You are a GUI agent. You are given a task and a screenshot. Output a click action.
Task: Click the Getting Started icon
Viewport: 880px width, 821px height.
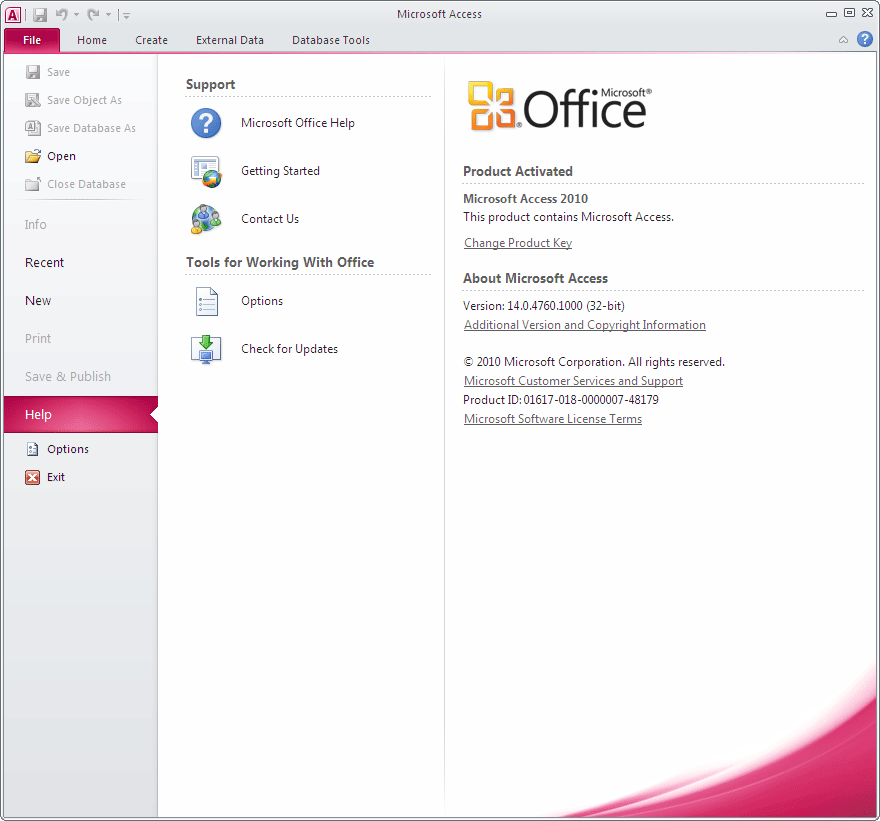(206, 171)
